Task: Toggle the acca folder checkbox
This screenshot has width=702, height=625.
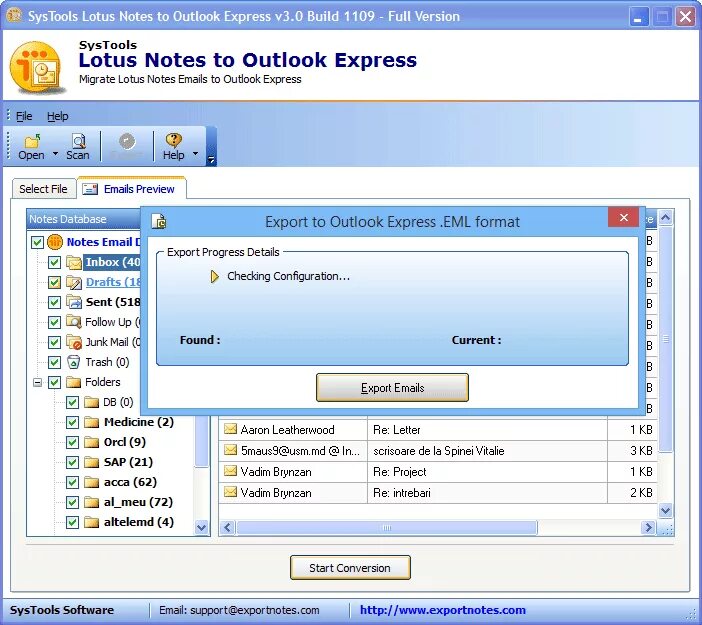Action: coord(73,482)
